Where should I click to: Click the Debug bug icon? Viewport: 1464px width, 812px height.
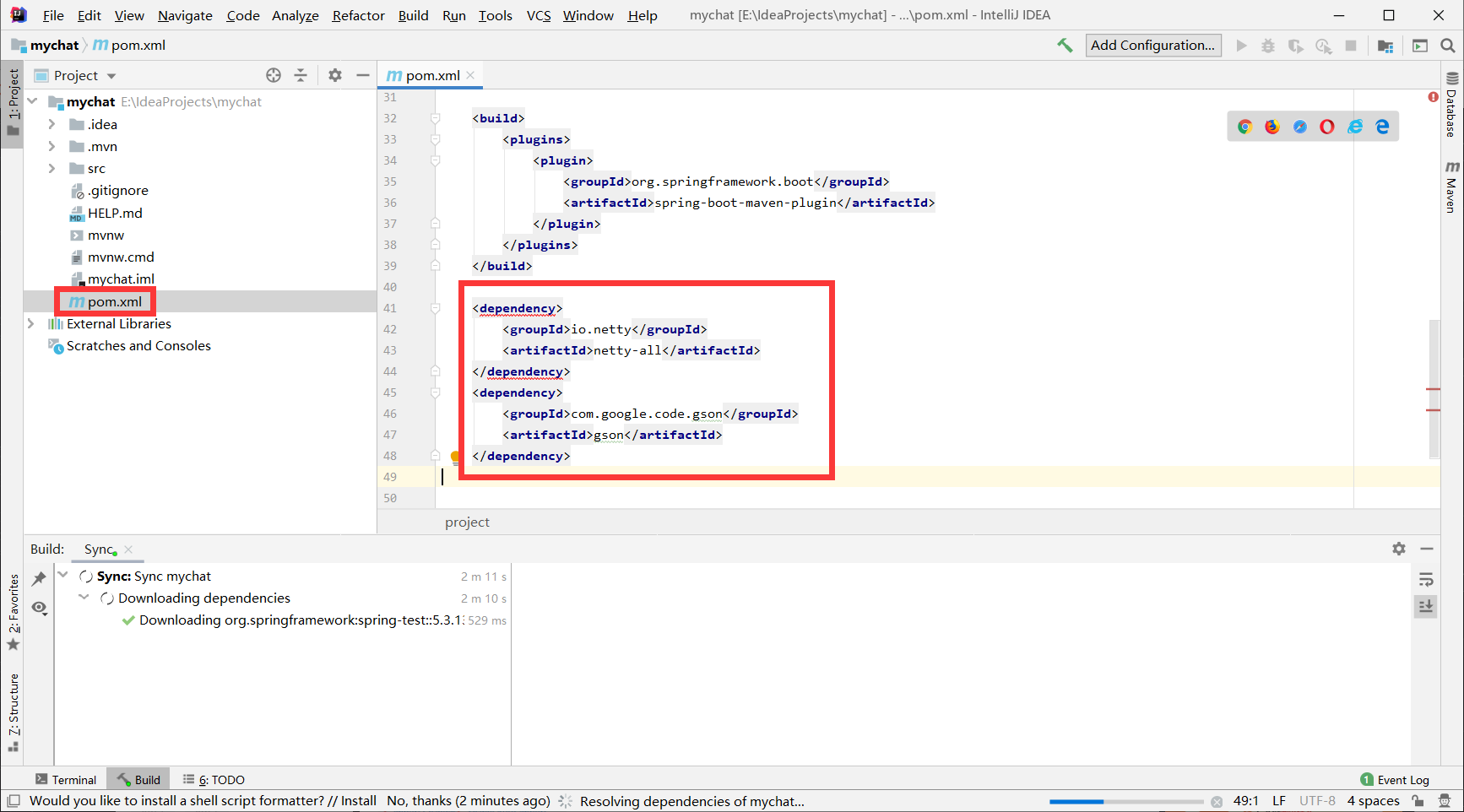pos(1268,46)
